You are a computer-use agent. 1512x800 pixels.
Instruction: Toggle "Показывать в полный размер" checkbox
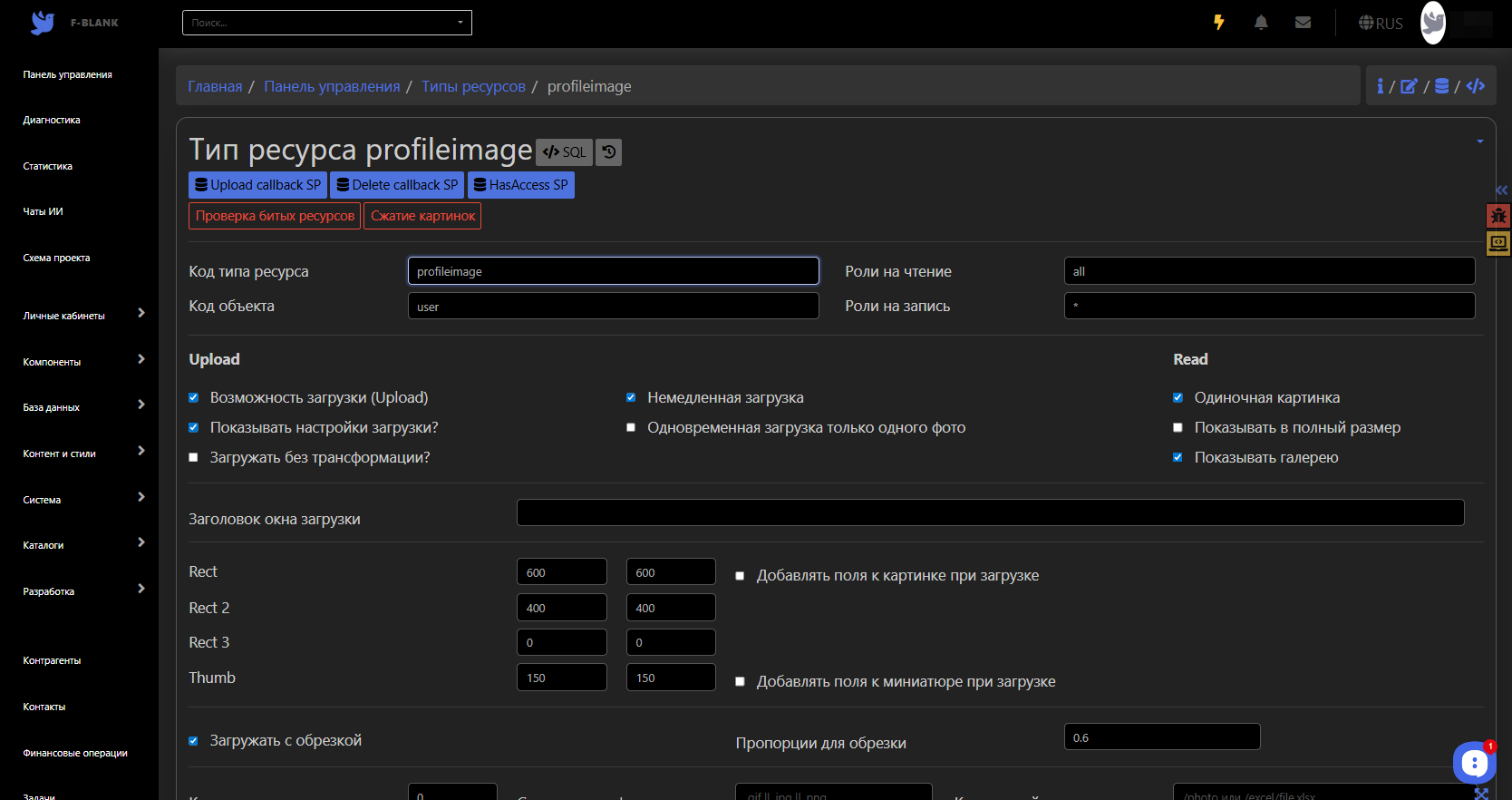point(1178,428)
